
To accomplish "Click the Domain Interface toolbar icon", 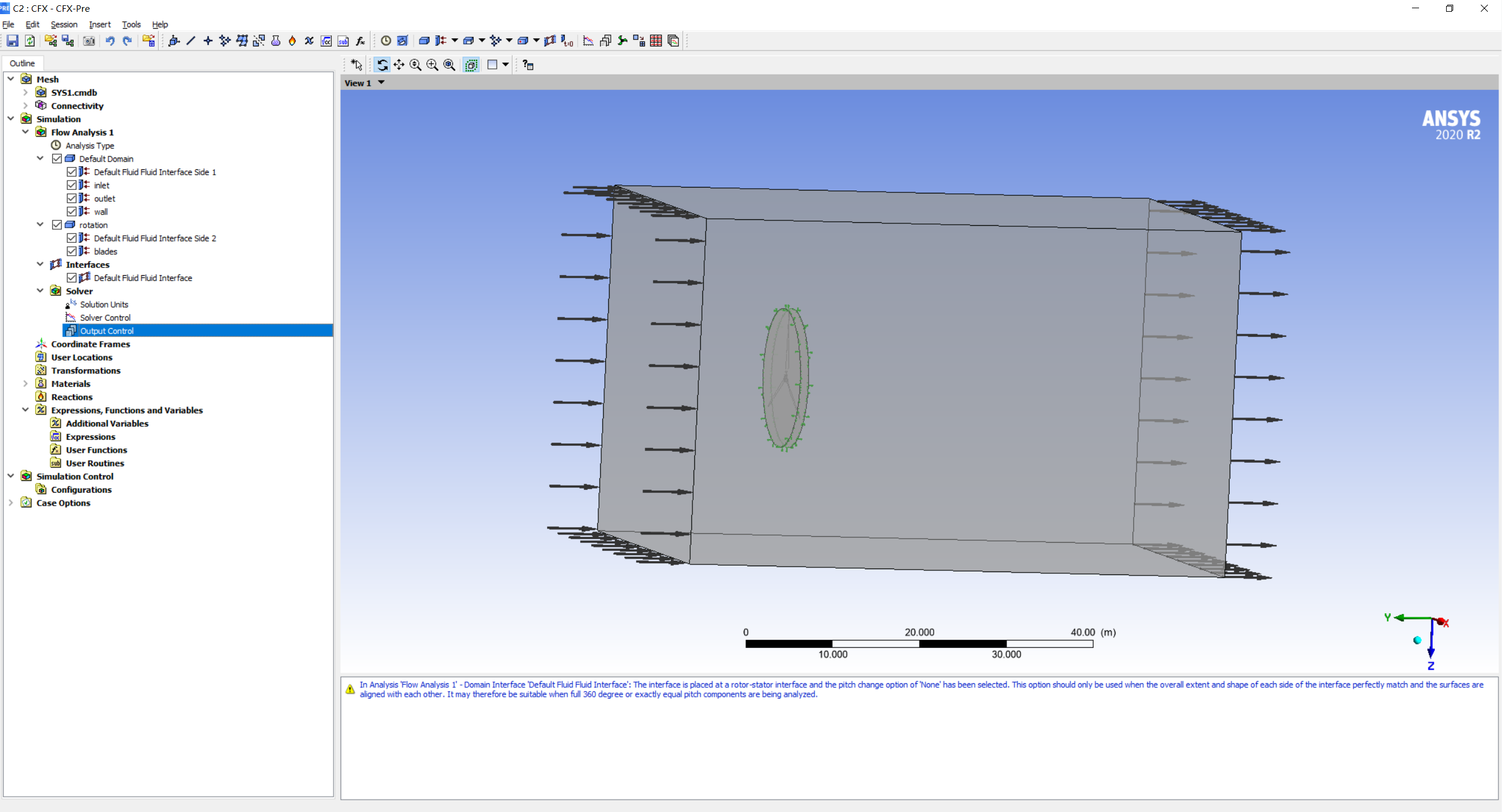I will click(x=550, y=41).
